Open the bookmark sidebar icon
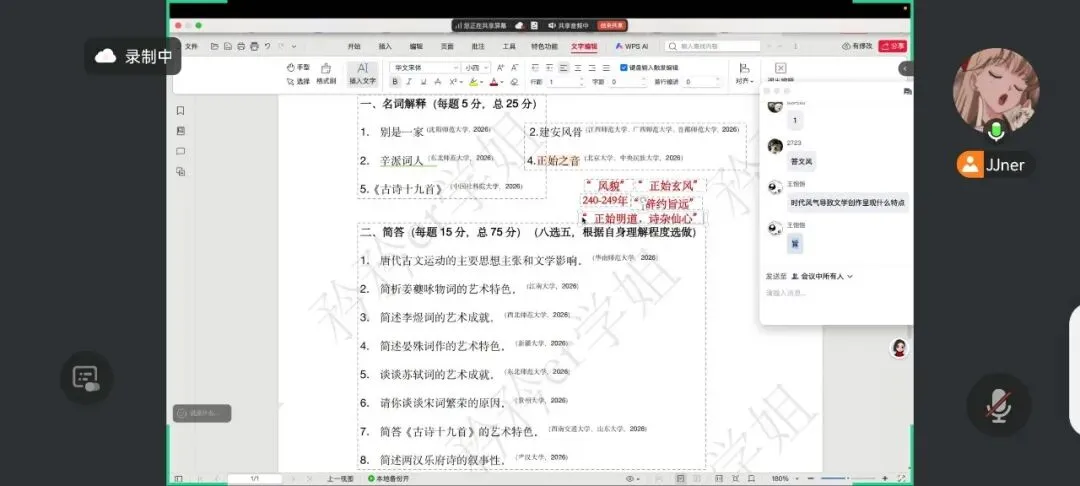 click(180, 110)
